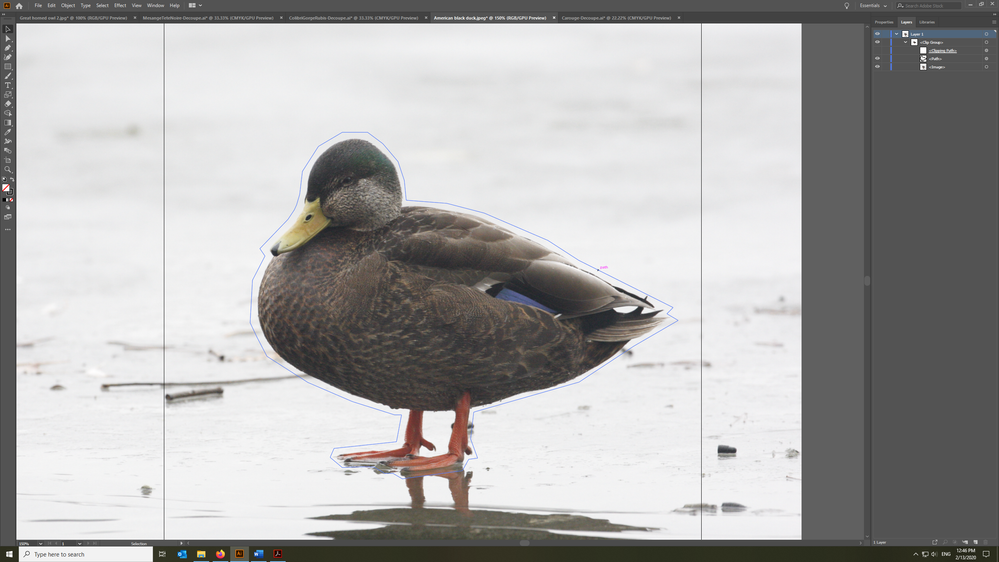The height and width of the screenshot is (562, 999).
Task: Select the Type tool
Action: click(x=8, y=85)
